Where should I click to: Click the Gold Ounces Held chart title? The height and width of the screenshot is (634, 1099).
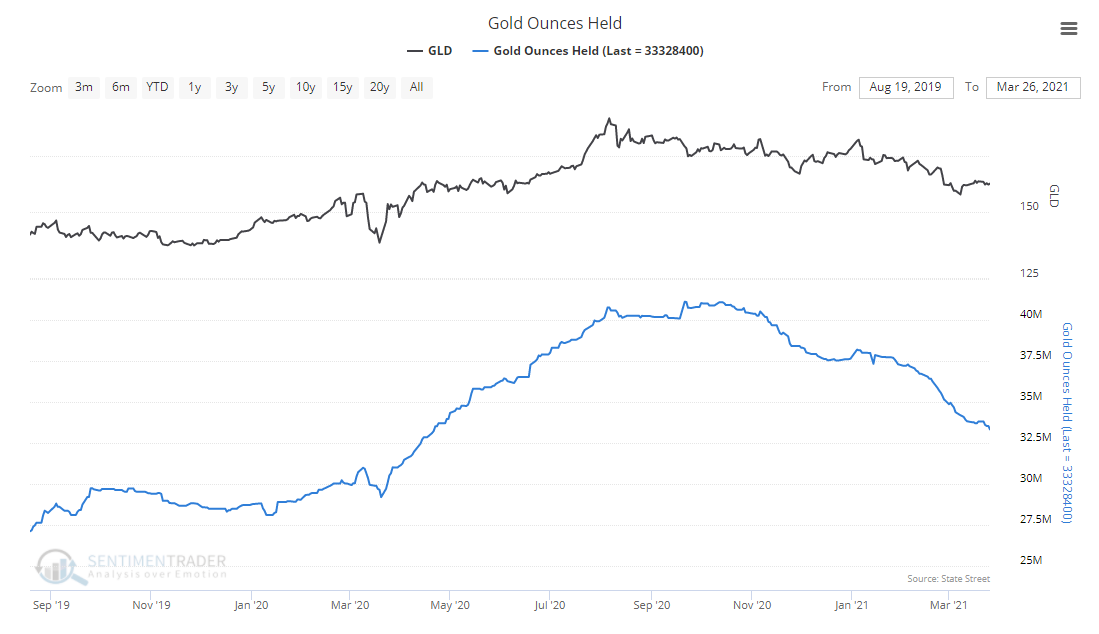point(554,23)
